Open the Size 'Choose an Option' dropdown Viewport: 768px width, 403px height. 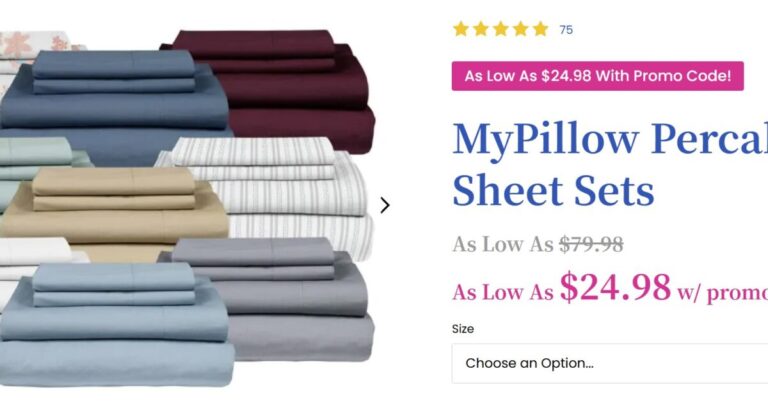(x=609, y=363)
